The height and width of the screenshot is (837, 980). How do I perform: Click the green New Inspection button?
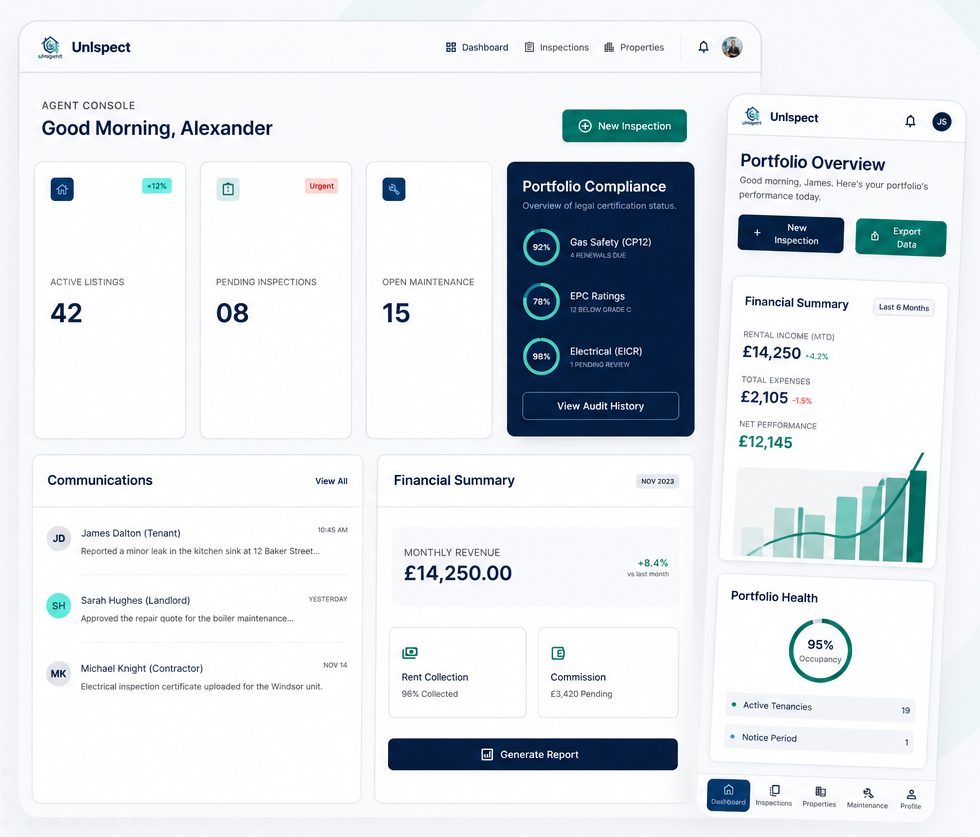[624, 126]
